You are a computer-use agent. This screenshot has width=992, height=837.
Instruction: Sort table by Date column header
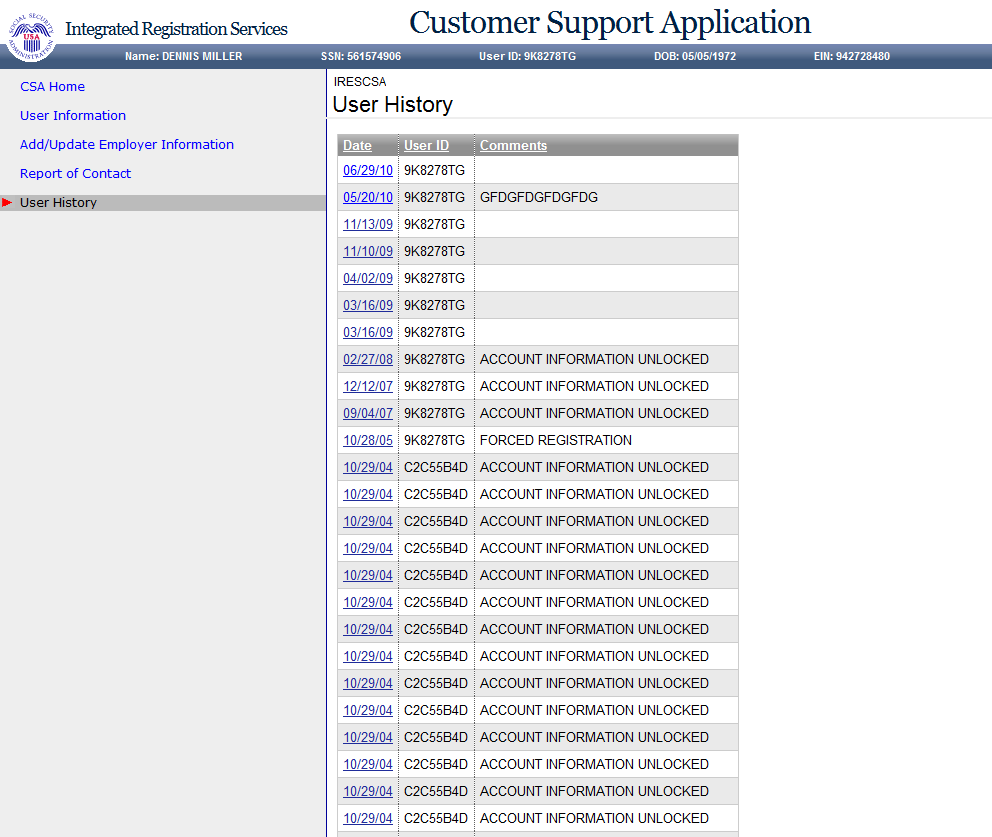[x=357, y=146]
